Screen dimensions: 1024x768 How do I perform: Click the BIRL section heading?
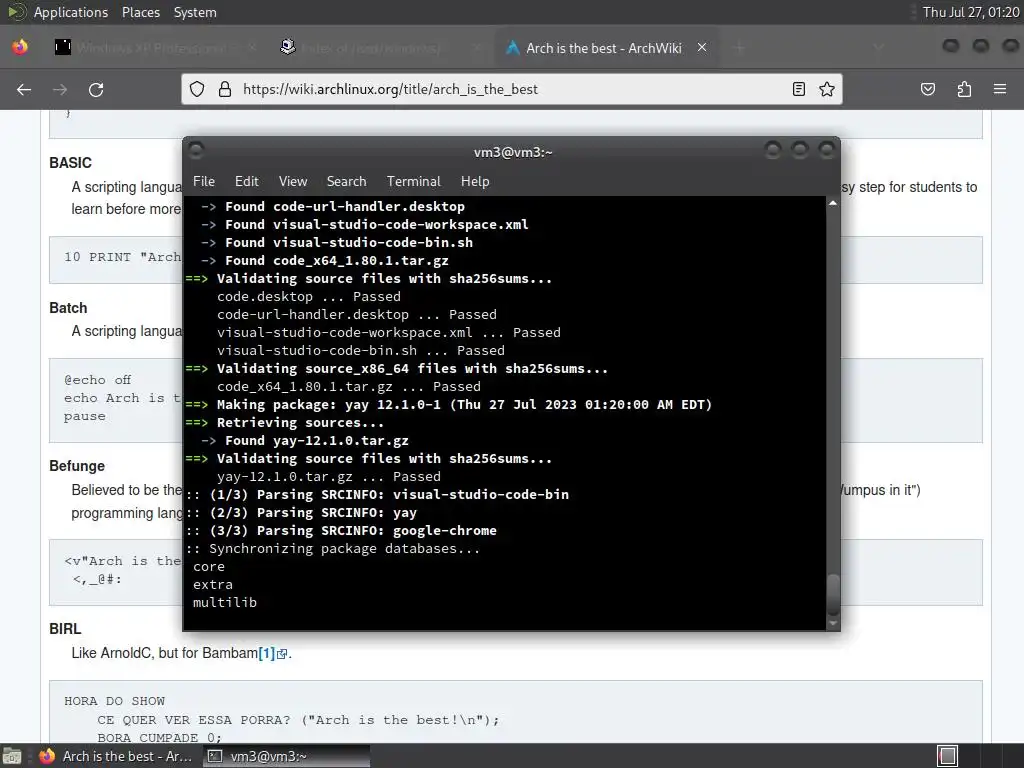(x=65, y=629)
